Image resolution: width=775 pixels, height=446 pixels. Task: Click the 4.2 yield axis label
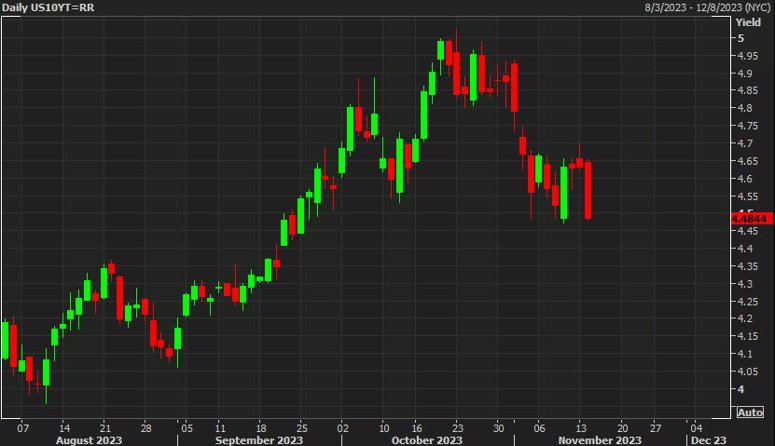[x=745, y=318]
